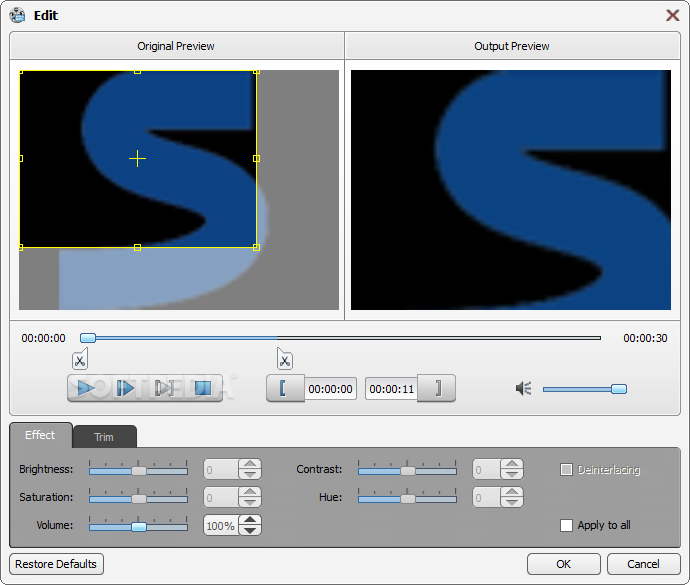The width and height of the screenshot is (690, 585).
Task: Decrease Contrast value with down arrow
Action: pyautogui.click(x=512, y=474)
